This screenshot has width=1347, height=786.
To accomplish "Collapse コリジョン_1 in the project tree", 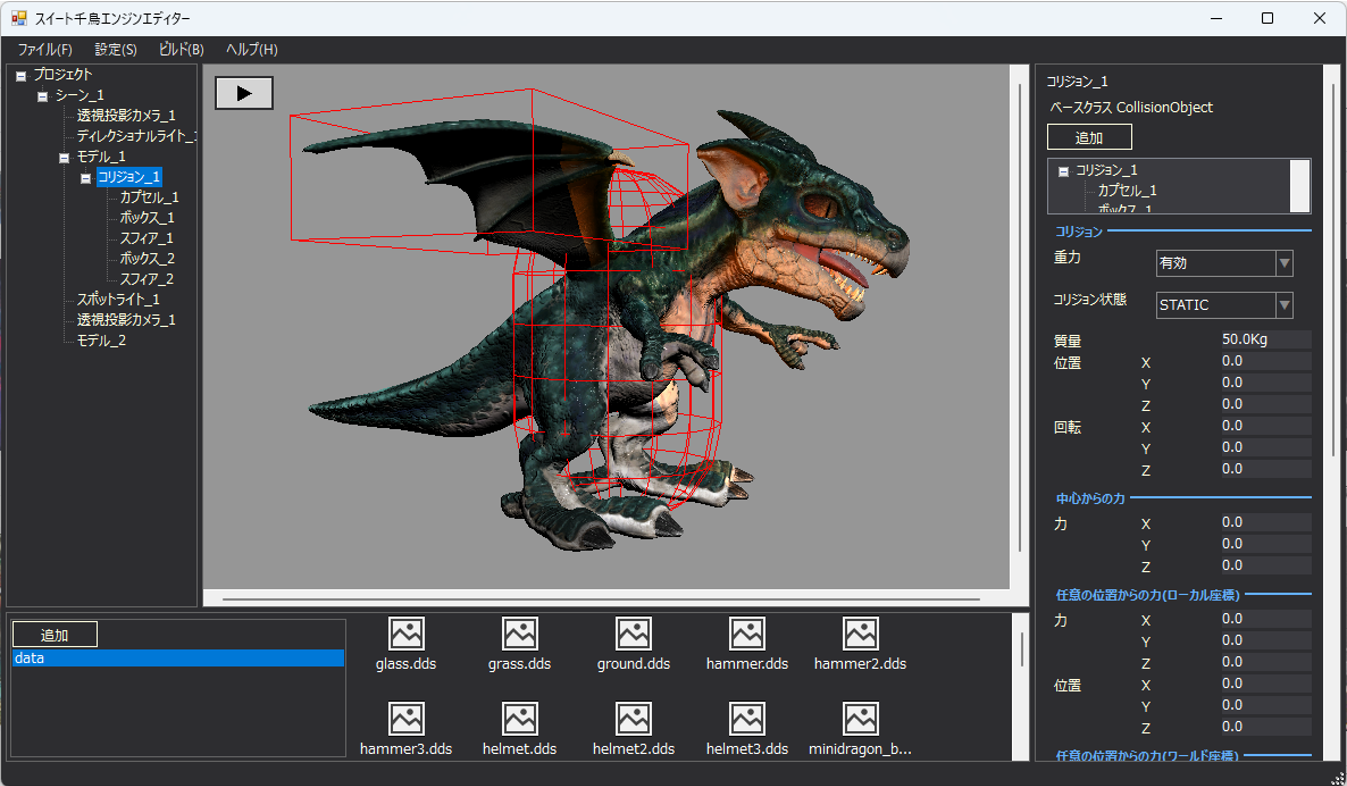I will pyautogui.click(x=86, y=178).
